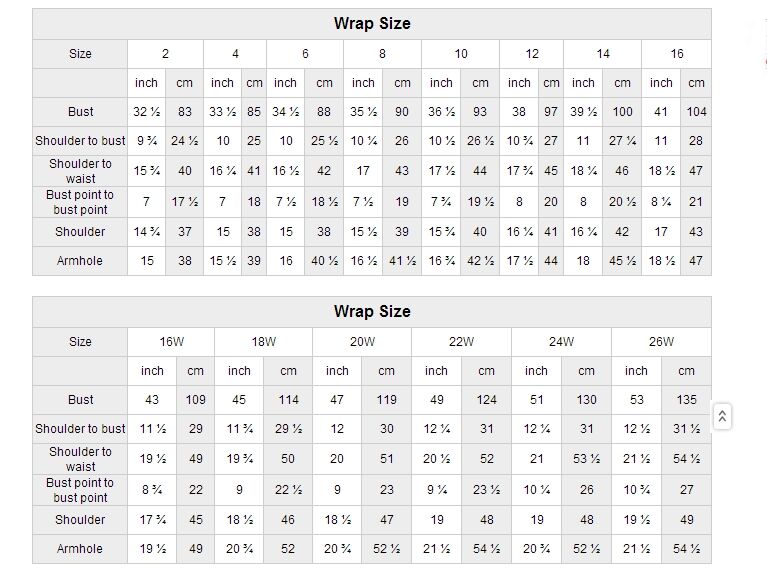Screen dimensions: 767x569
Task: Select the 135 cm bust cell
Action: tap(686, 399)
